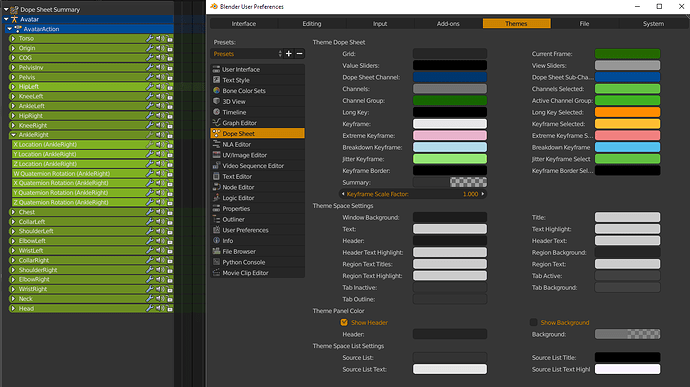690x387 pixels.
Task: Switch to the Add-ons tab
Action: [448, 24]
